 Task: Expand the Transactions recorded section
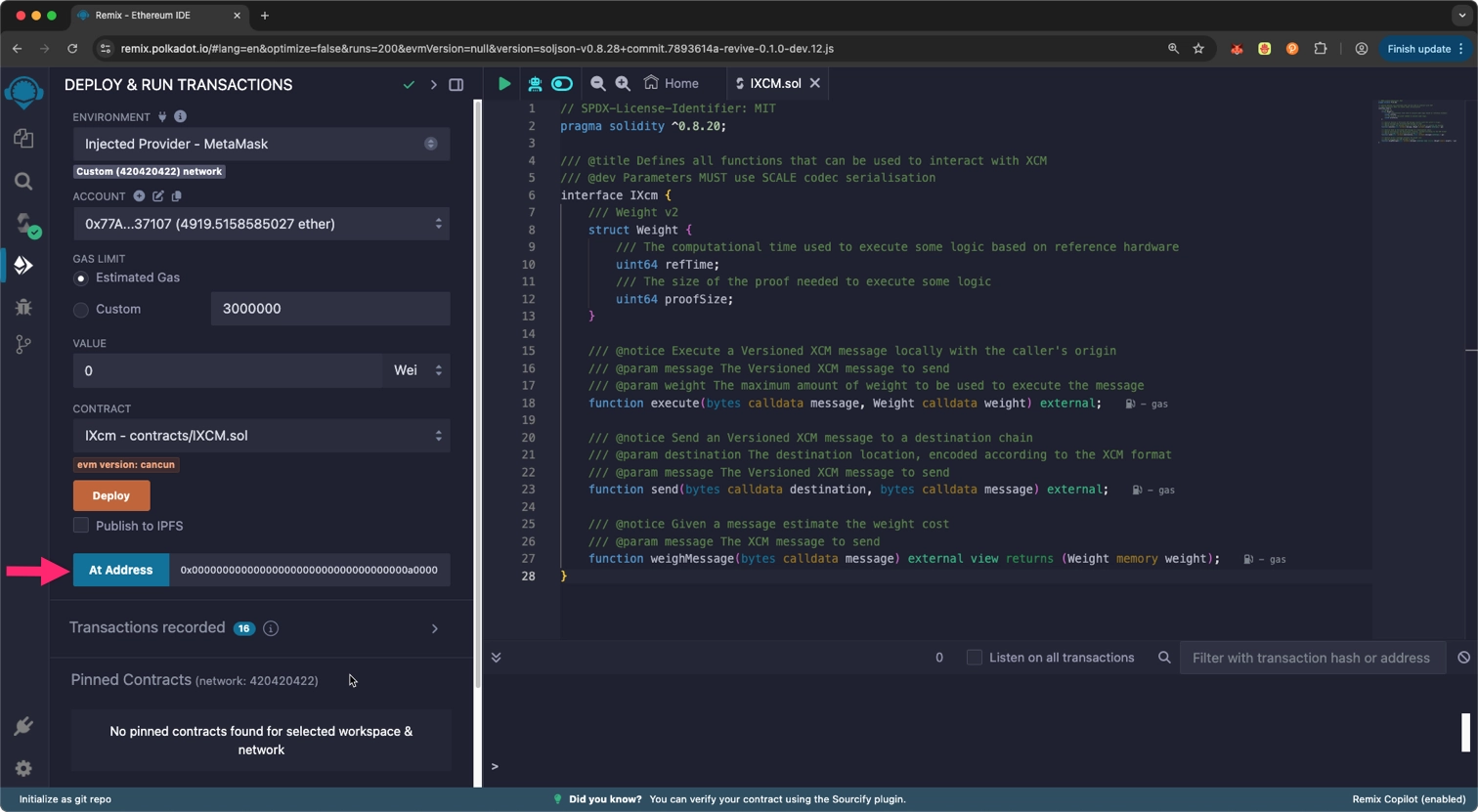435,628
